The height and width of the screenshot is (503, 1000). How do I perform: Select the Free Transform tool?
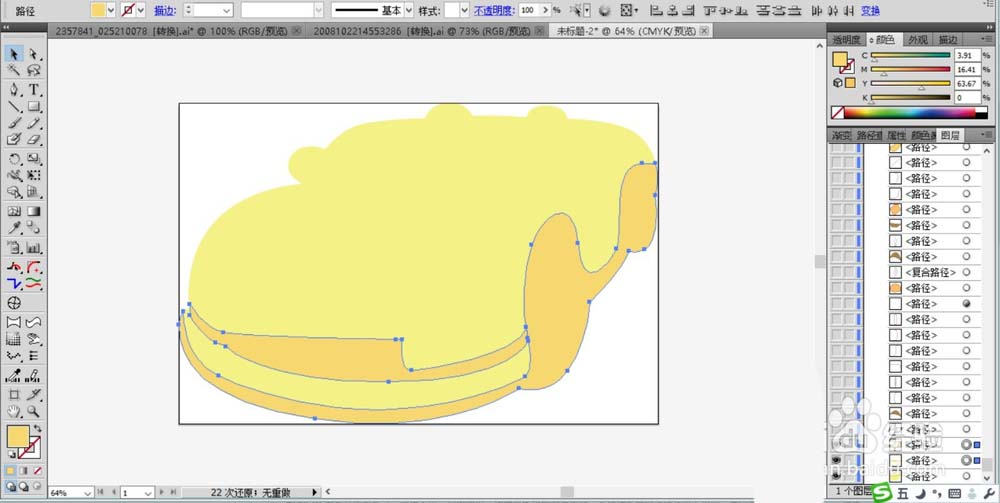coord(34,175)
